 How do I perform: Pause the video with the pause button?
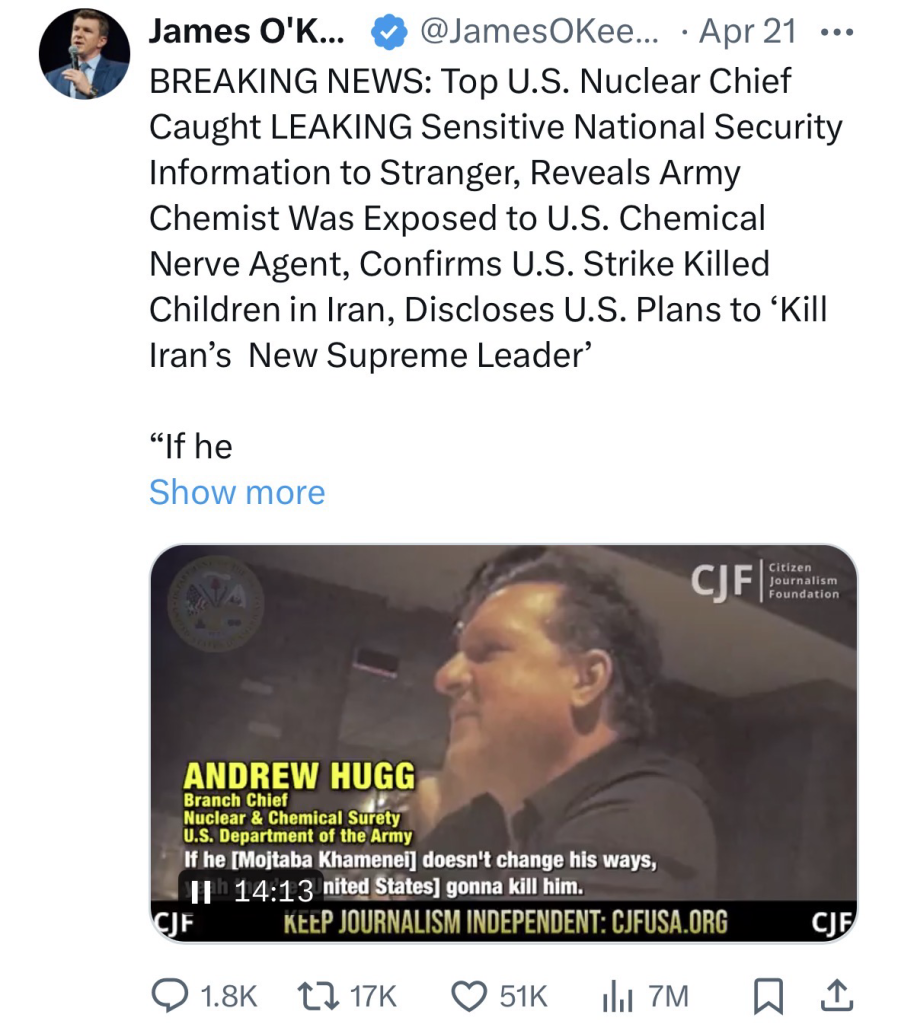202,889
